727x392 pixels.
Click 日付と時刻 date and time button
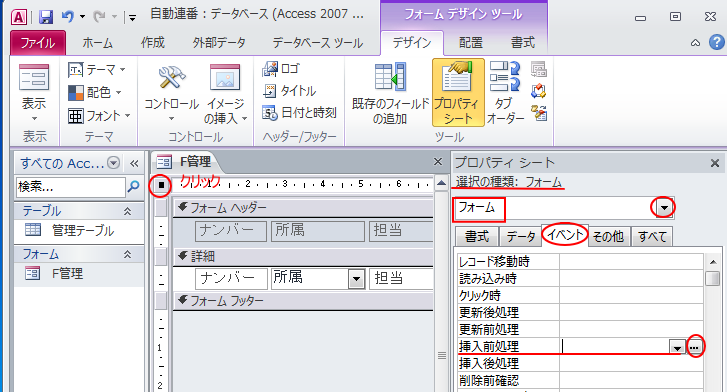(299, 113)
